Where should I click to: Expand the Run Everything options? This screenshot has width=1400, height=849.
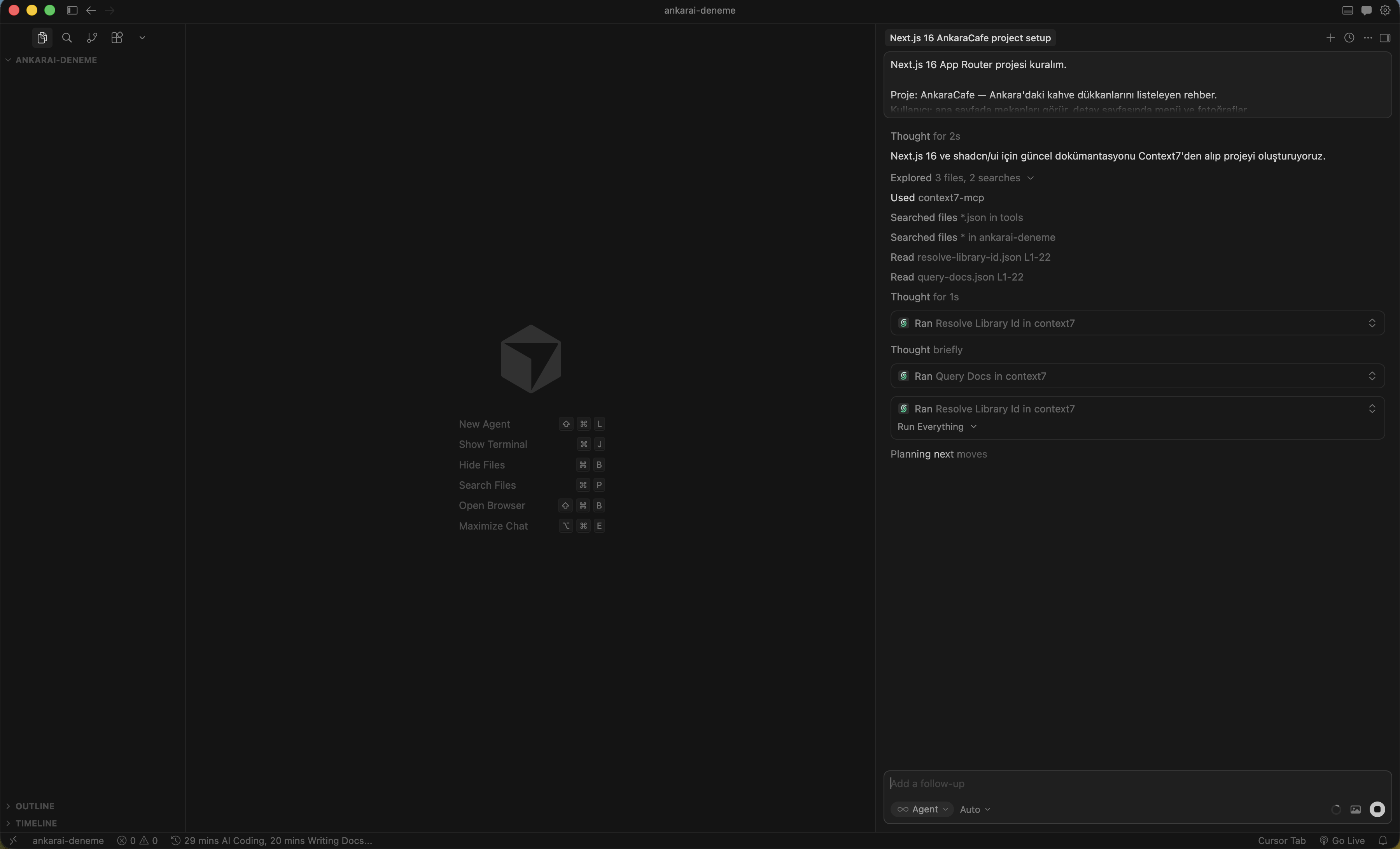[x=936, y=426]
